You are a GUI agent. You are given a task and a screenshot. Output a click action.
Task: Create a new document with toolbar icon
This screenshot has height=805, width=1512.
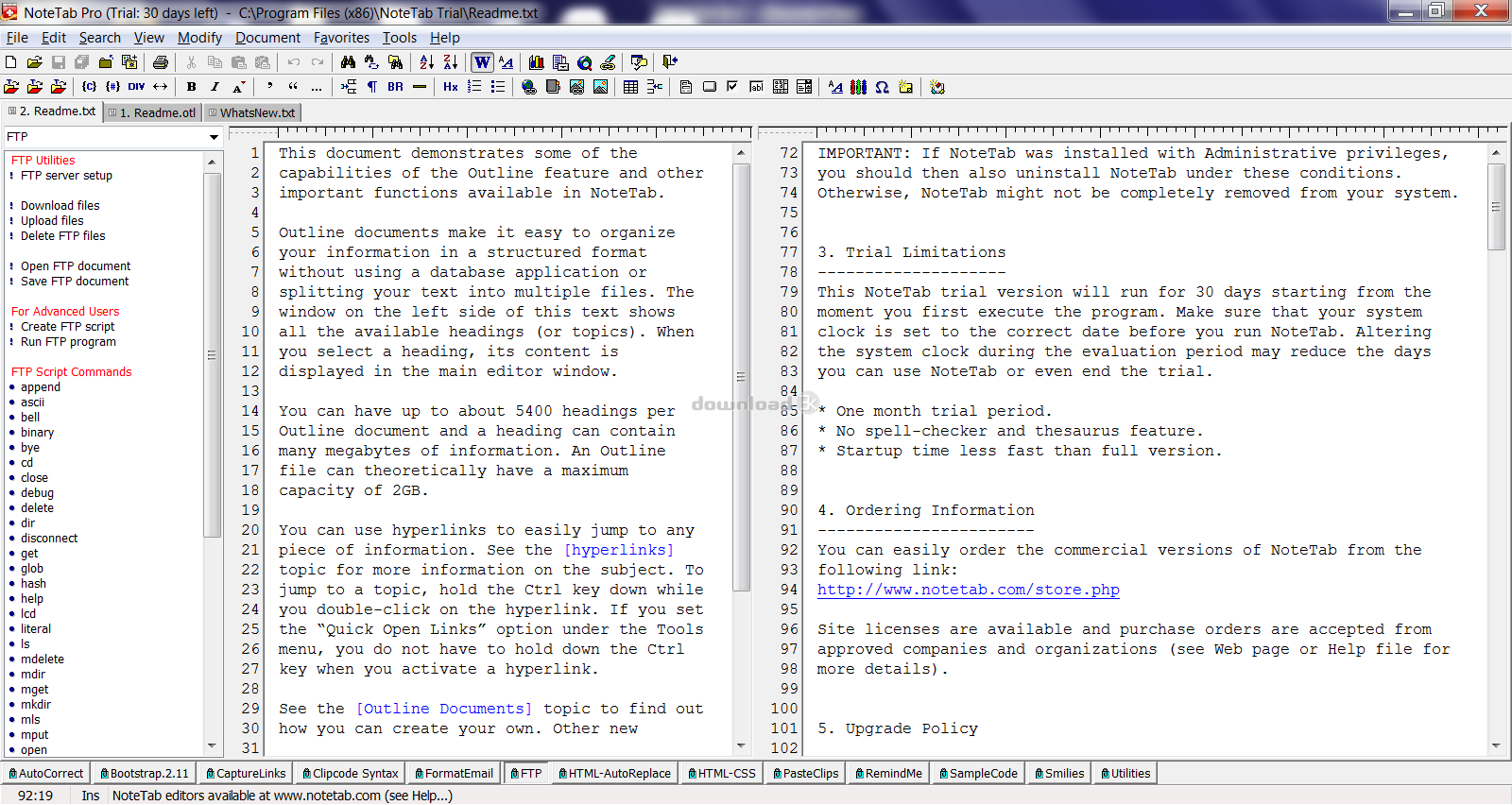tap(11, 62)
